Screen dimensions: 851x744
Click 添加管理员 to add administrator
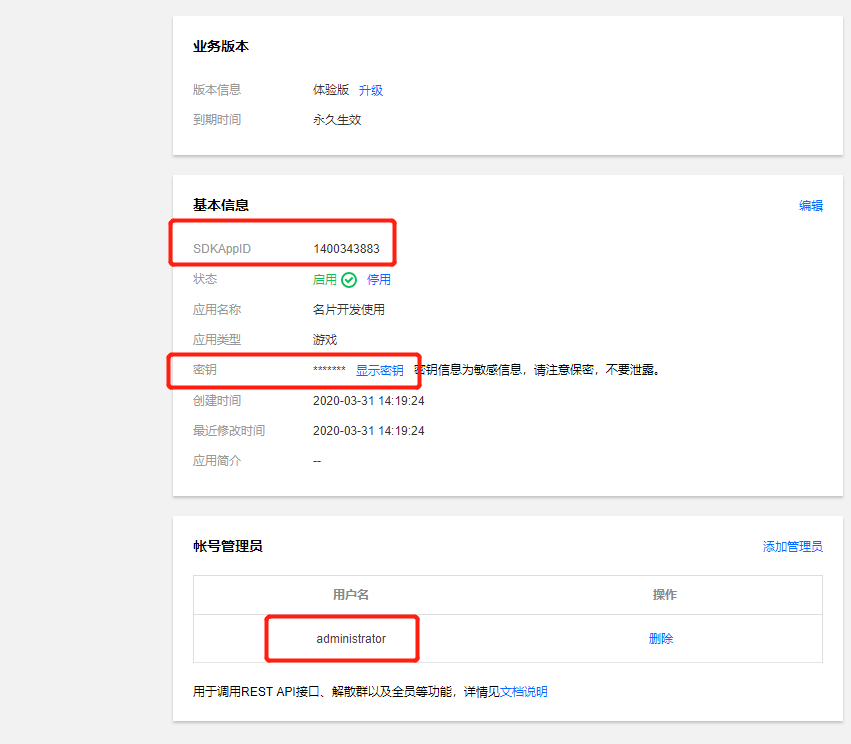[793, 546]
